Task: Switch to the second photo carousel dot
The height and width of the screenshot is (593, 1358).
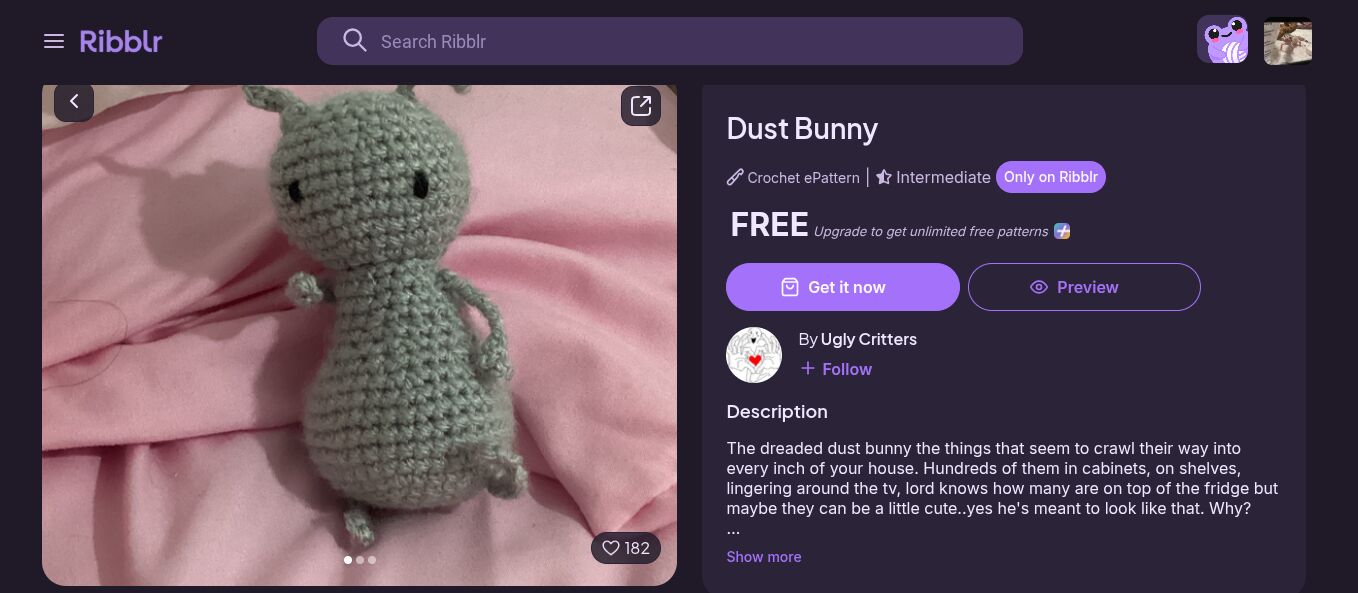Action: 360,560
